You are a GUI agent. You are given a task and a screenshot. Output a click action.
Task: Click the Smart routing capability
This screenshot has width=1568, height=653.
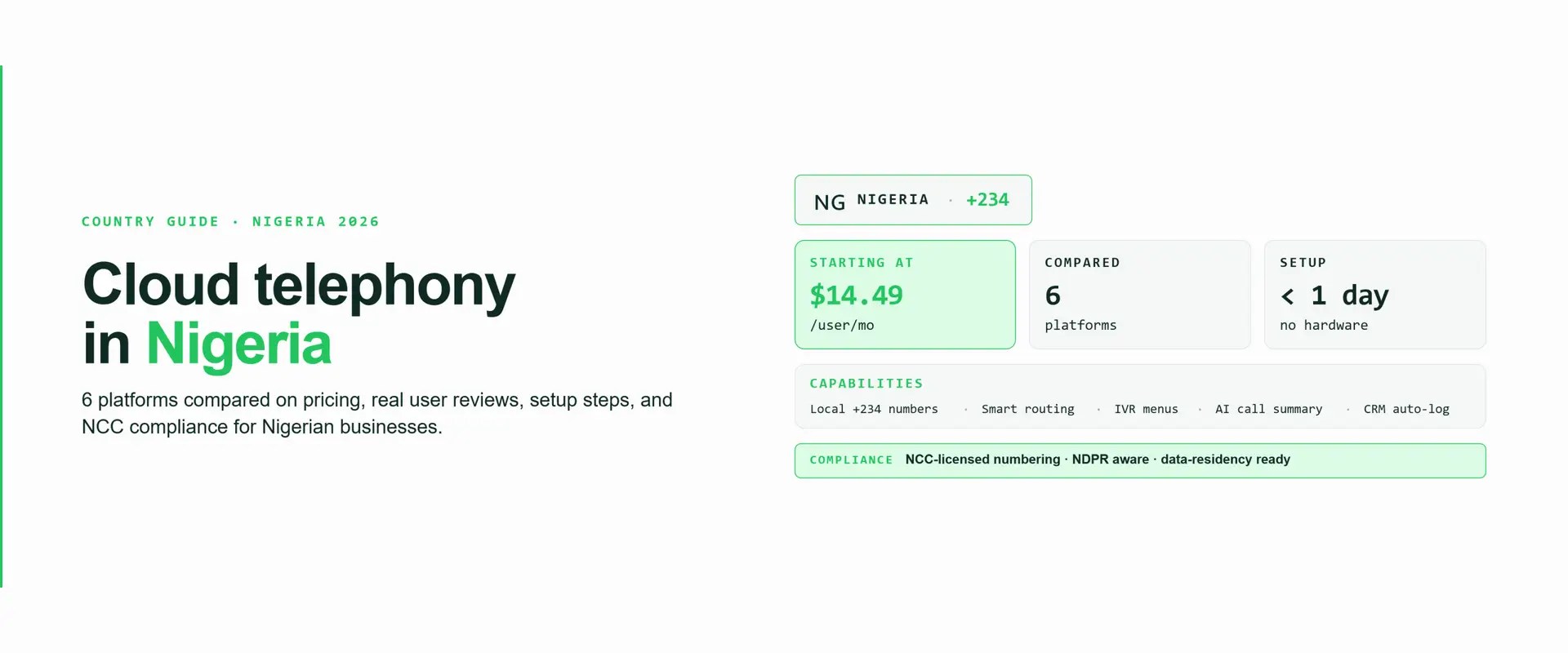(1027, 409)
